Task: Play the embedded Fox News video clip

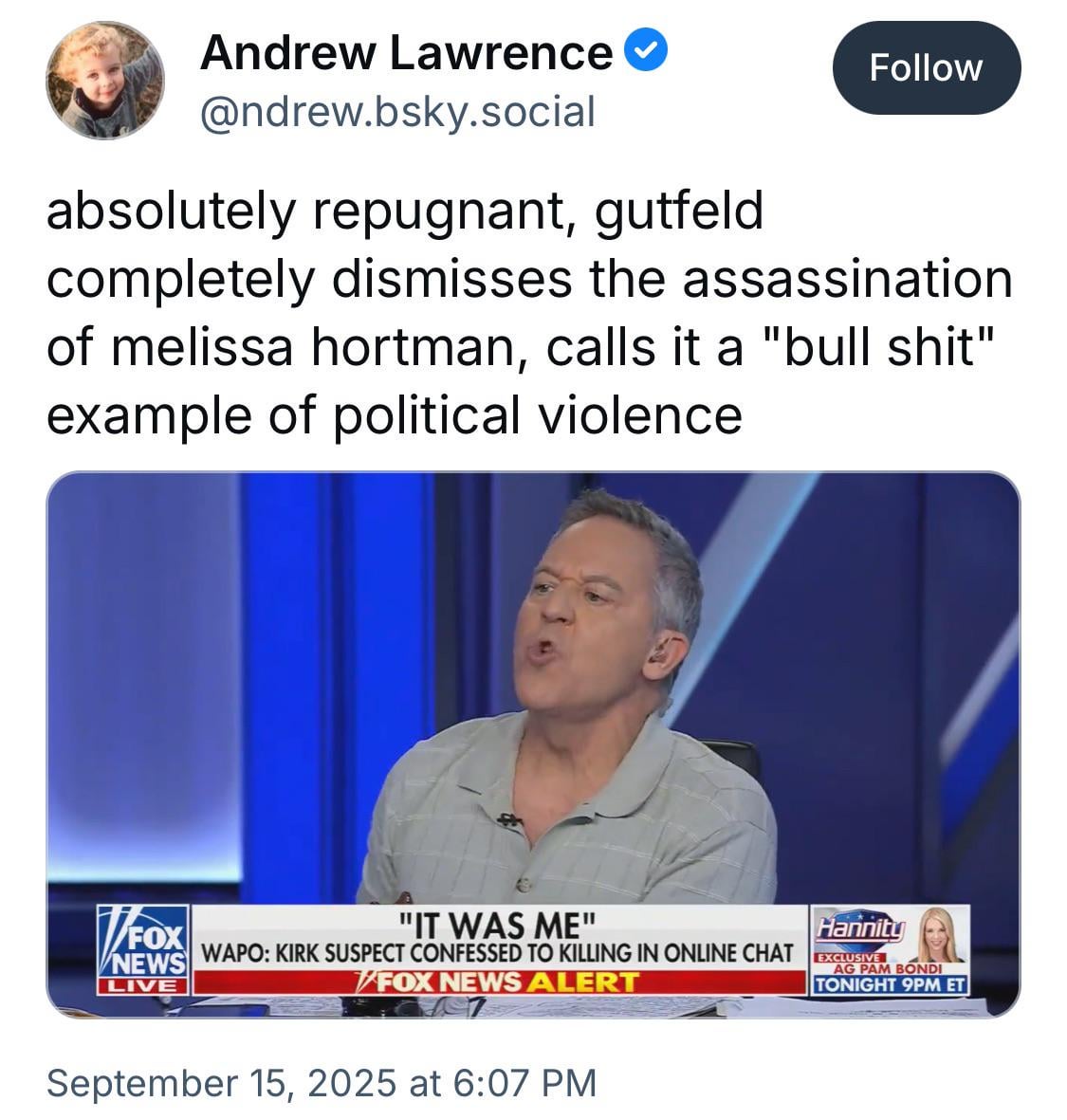Action: point(533,744)
